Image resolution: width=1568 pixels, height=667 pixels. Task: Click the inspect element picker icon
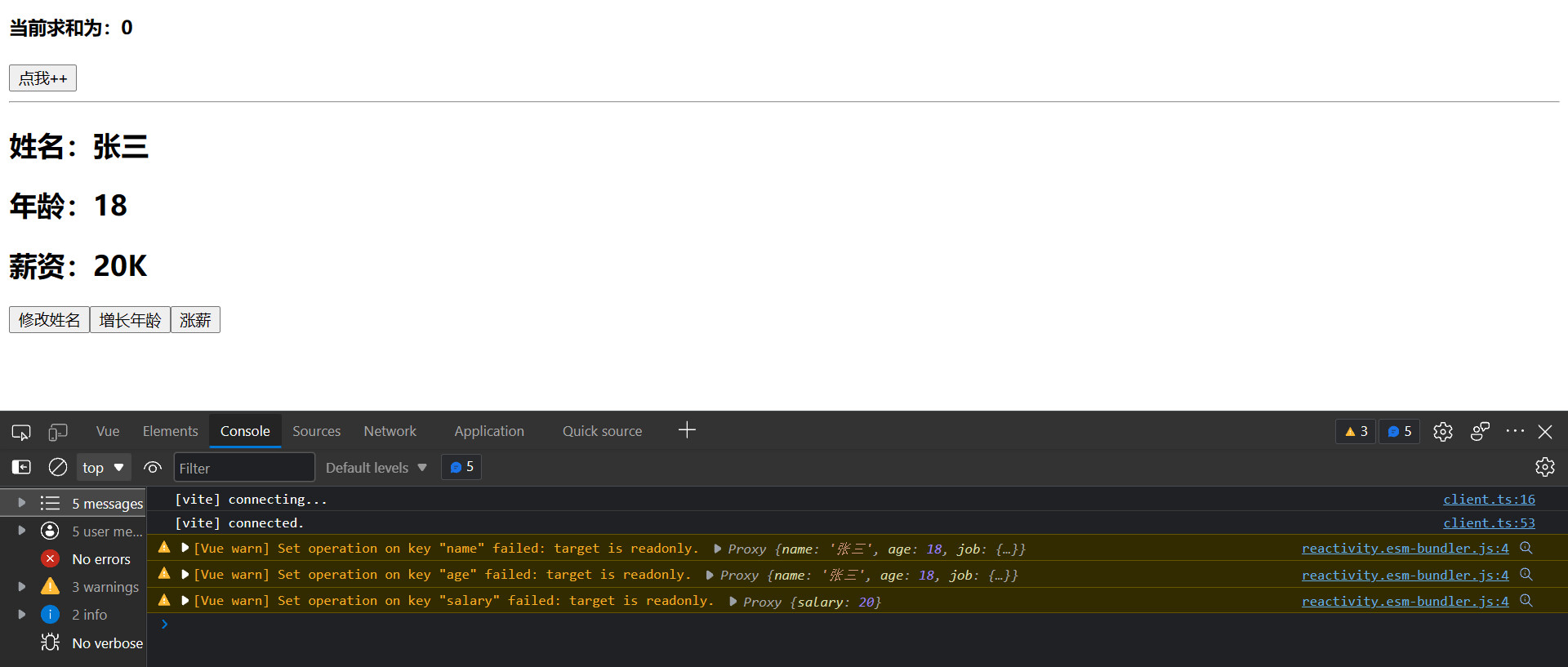(x=21, y=432)
